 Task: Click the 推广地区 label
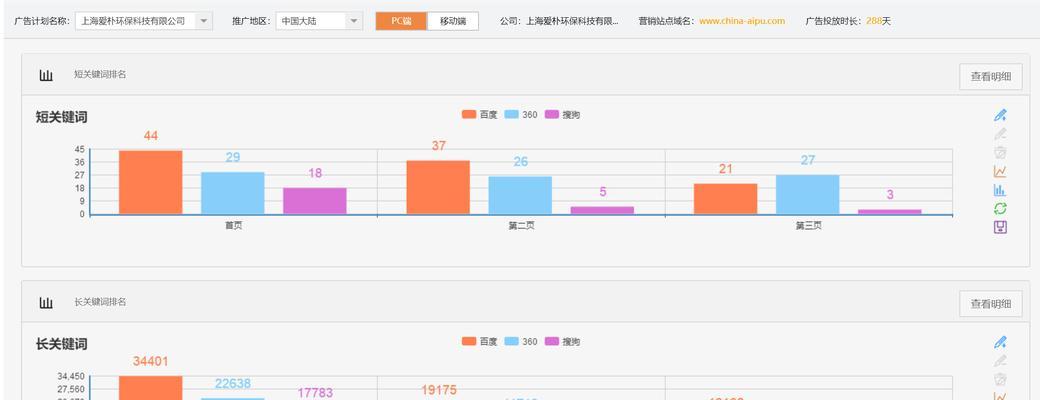point(251,21)
